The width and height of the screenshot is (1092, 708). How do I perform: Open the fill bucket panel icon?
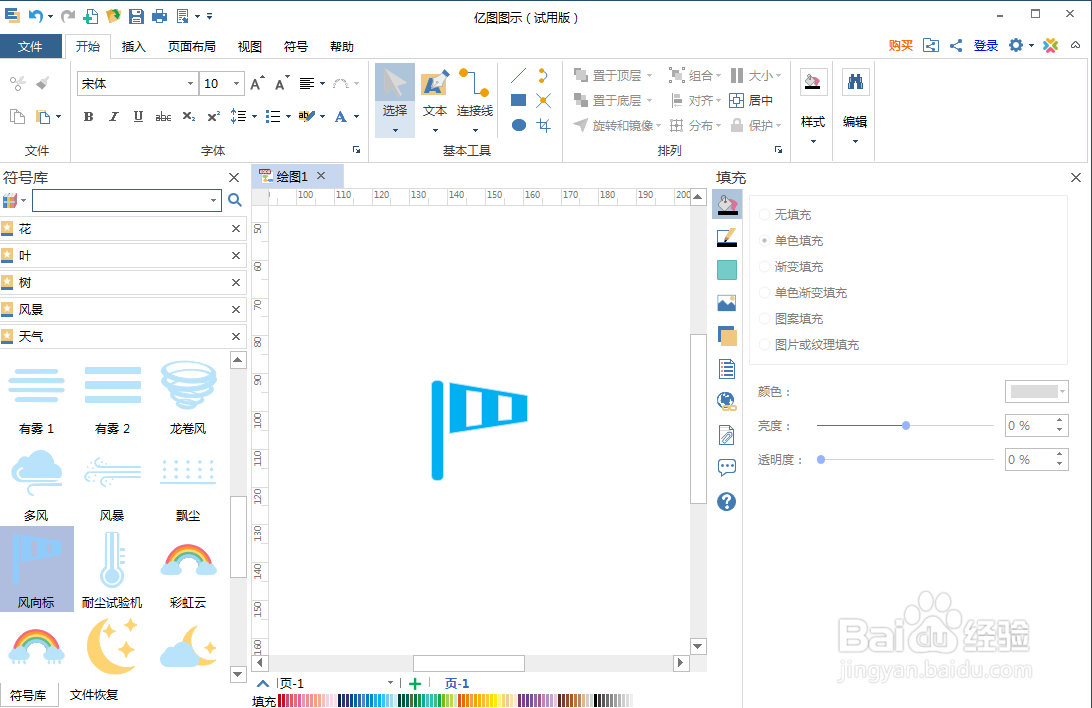coord(726,205)
